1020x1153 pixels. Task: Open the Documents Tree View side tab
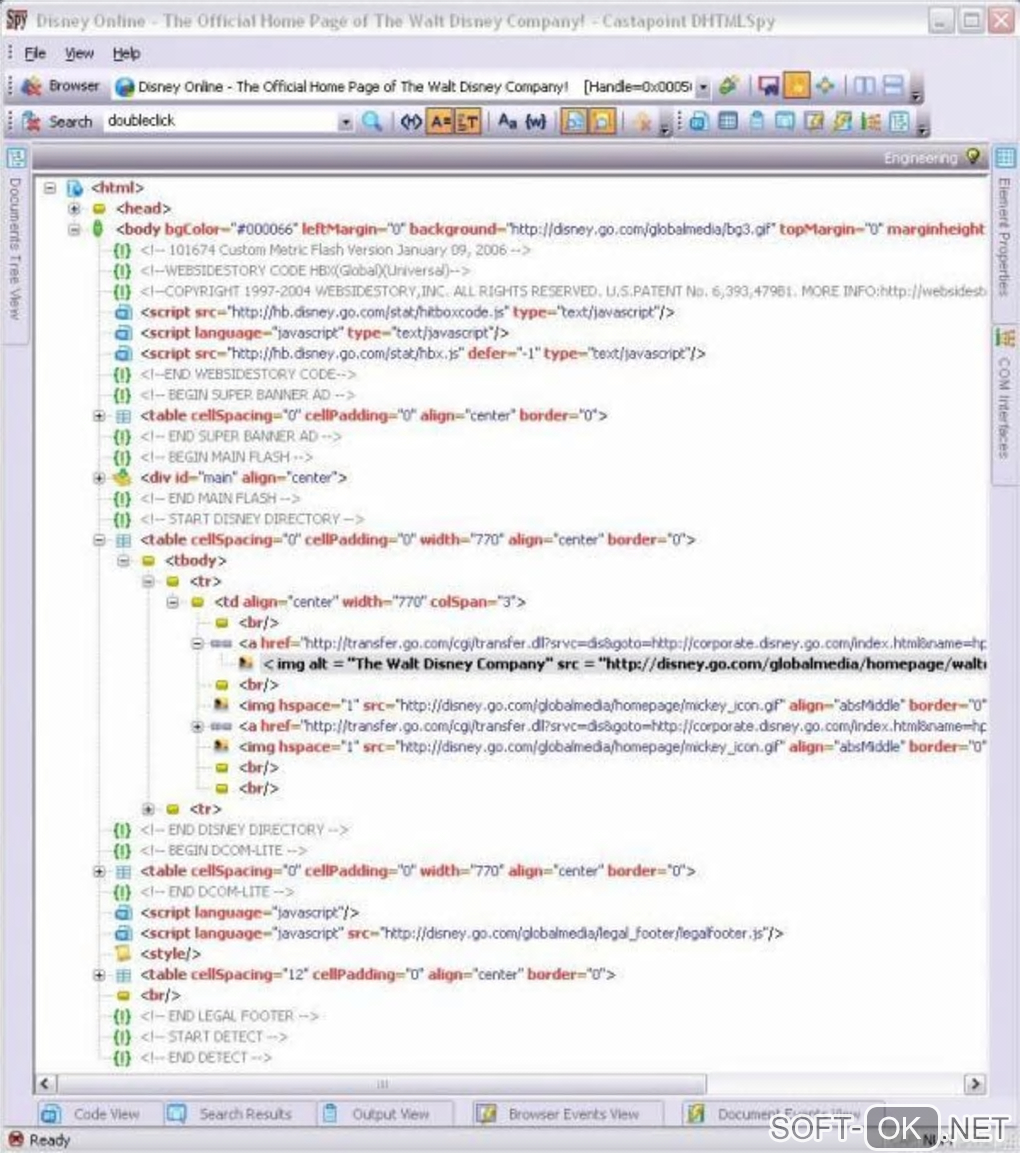pos(16,246)
